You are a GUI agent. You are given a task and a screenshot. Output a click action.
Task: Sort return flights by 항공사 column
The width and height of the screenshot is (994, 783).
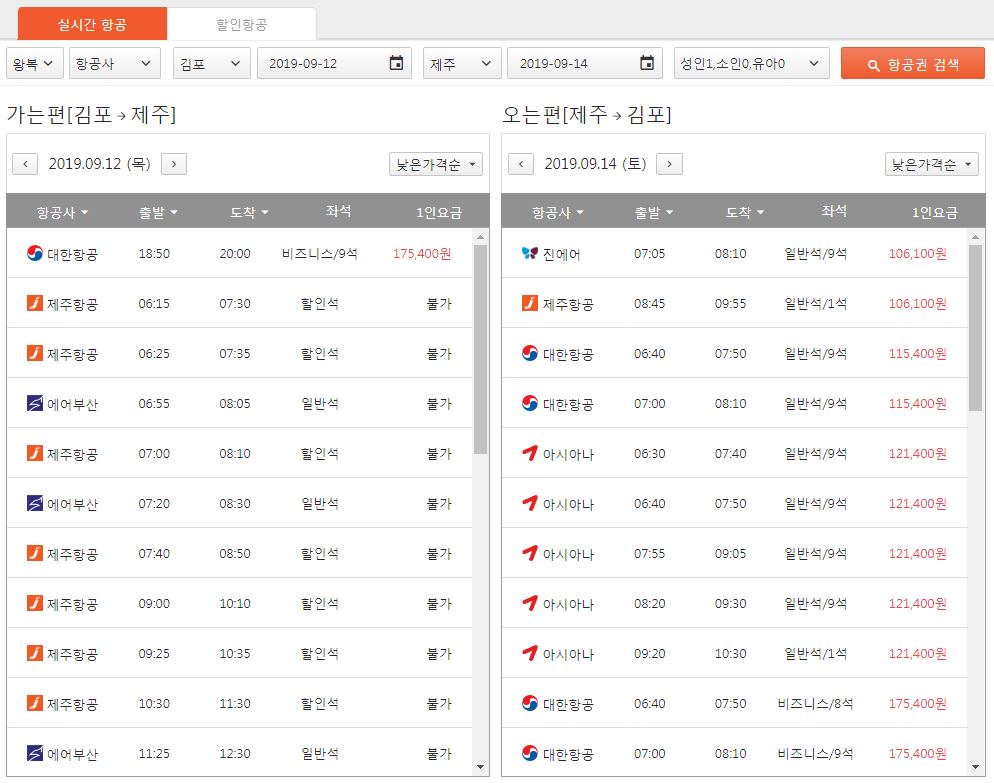click(557, 212)
